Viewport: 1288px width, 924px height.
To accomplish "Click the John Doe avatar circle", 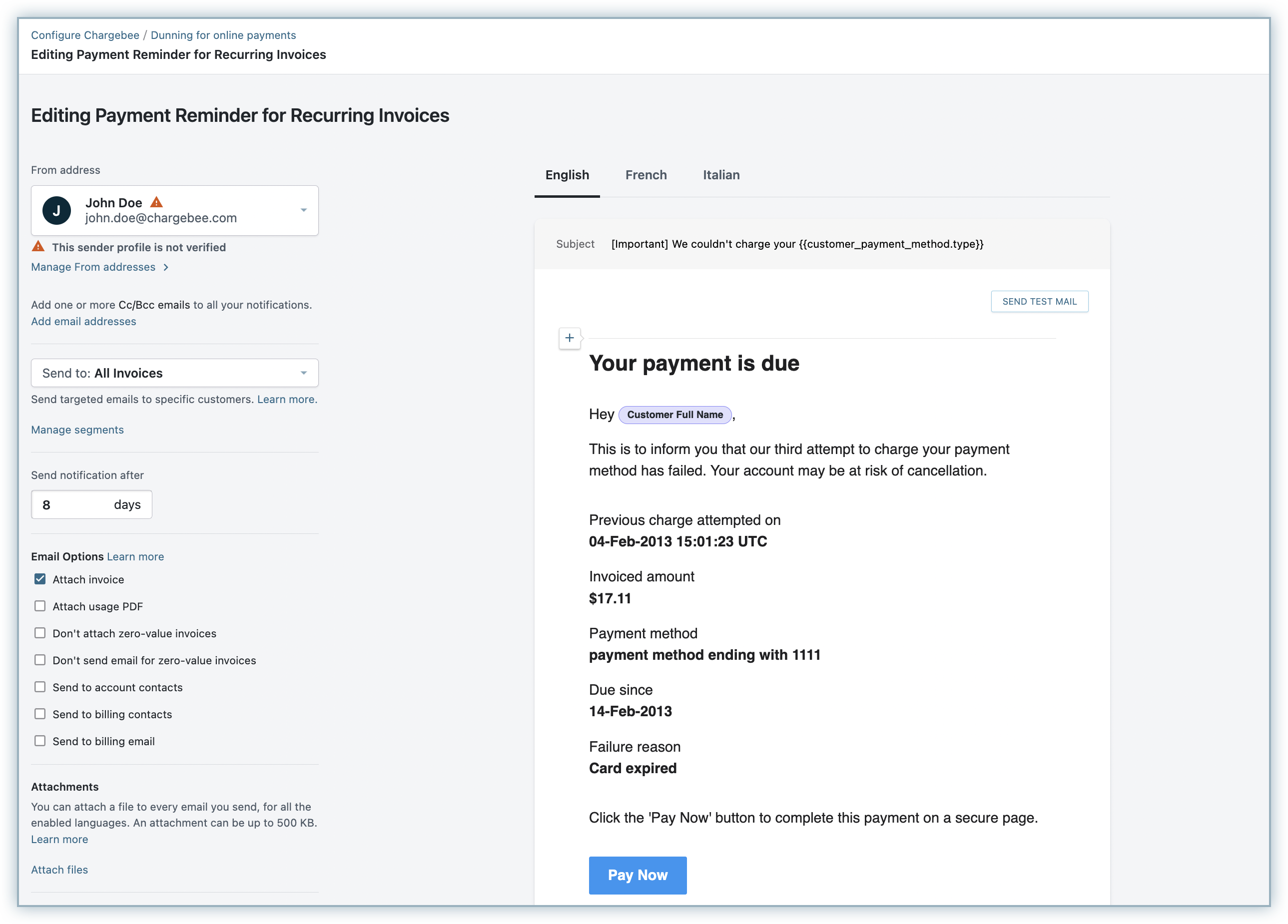I will (x=57, y=211).
